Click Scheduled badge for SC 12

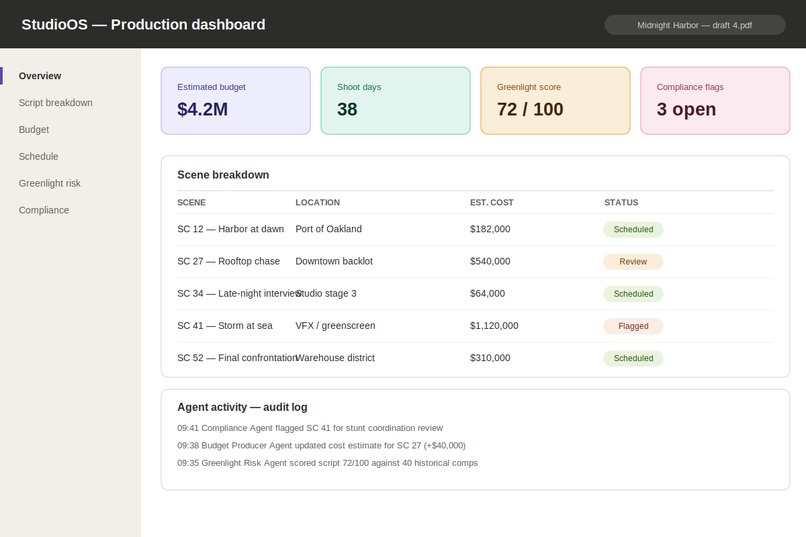coord(633,229)
